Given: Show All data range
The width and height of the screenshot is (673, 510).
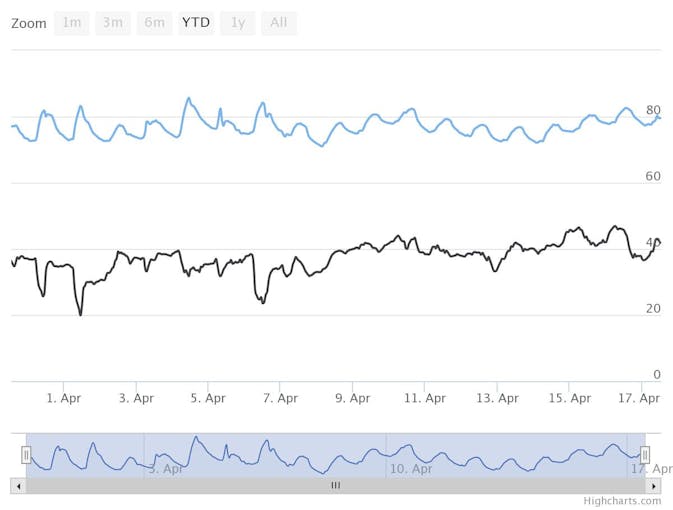Looking at the screenshot, I should click(x=278, y=22).
